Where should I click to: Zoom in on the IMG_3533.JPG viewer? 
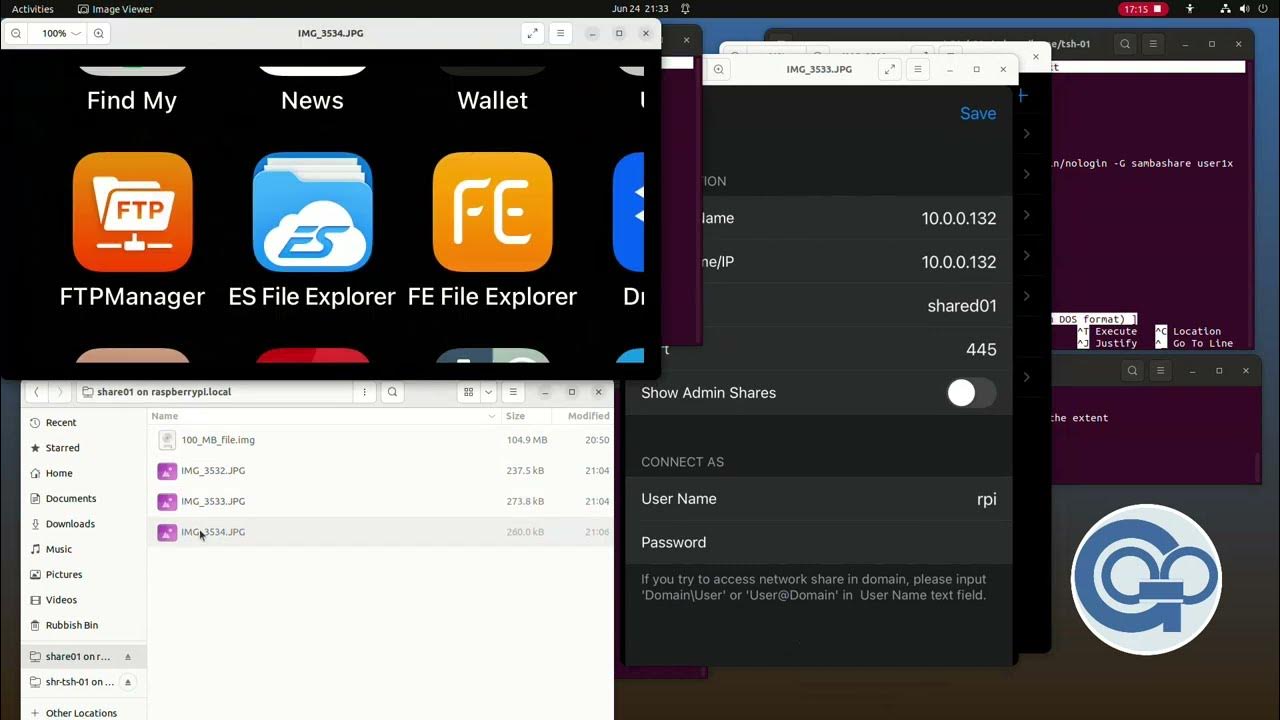(x=718, y=69)
